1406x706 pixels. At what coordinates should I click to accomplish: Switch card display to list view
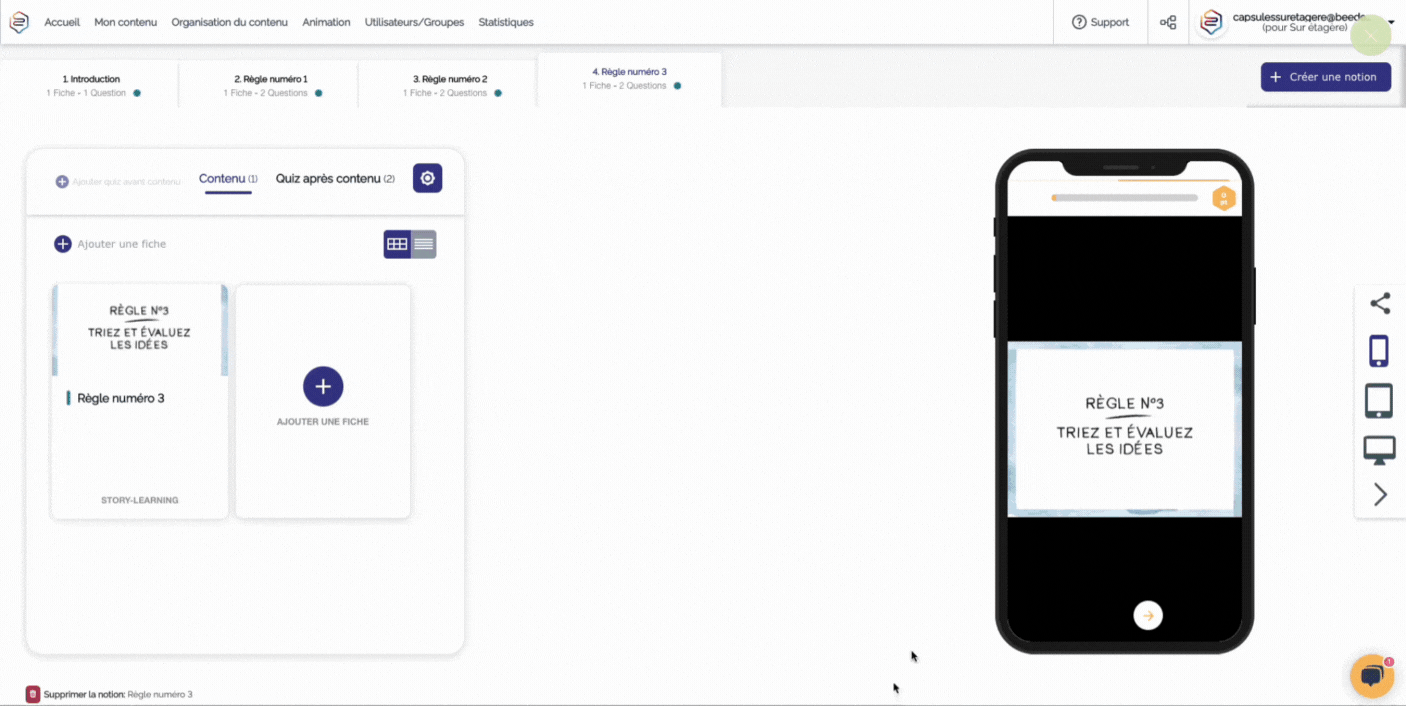tap(422, 243)
